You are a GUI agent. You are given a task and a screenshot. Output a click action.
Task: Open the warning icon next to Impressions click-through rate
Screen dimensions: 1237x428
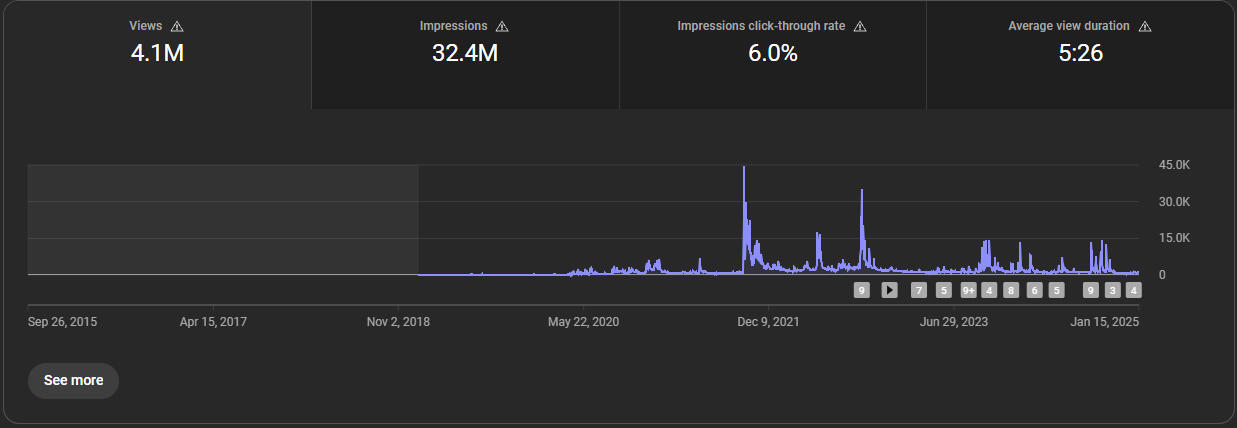click(x=860, y=26)
